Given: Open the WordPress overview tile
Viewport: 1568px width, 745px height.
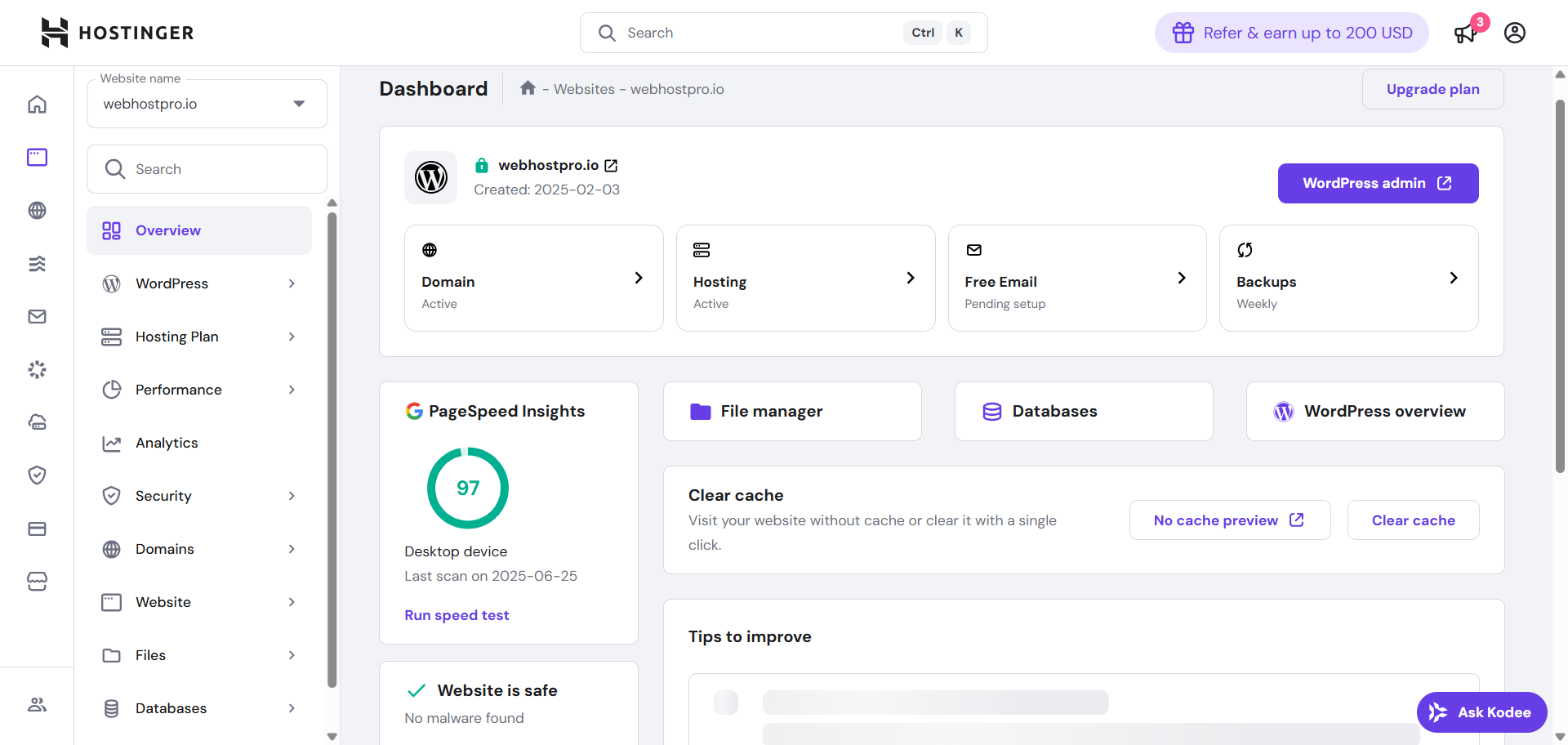Looking at the screenshot, I should pyautogui.click(x=1375, y=411).
